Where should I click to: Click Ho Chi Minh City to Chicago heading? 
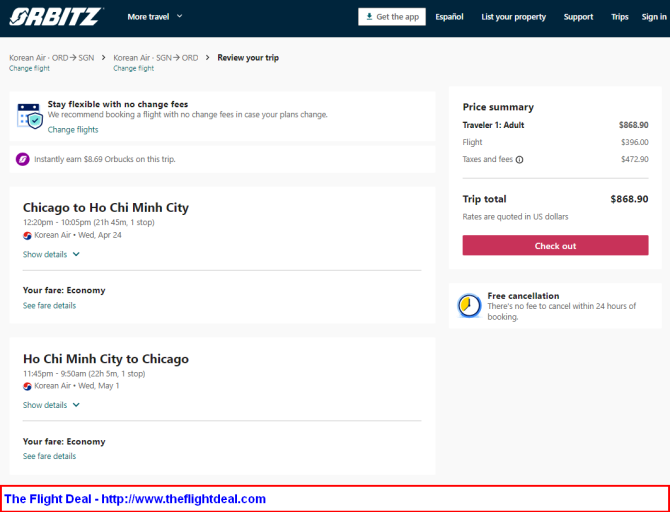[x=106, y=359]
